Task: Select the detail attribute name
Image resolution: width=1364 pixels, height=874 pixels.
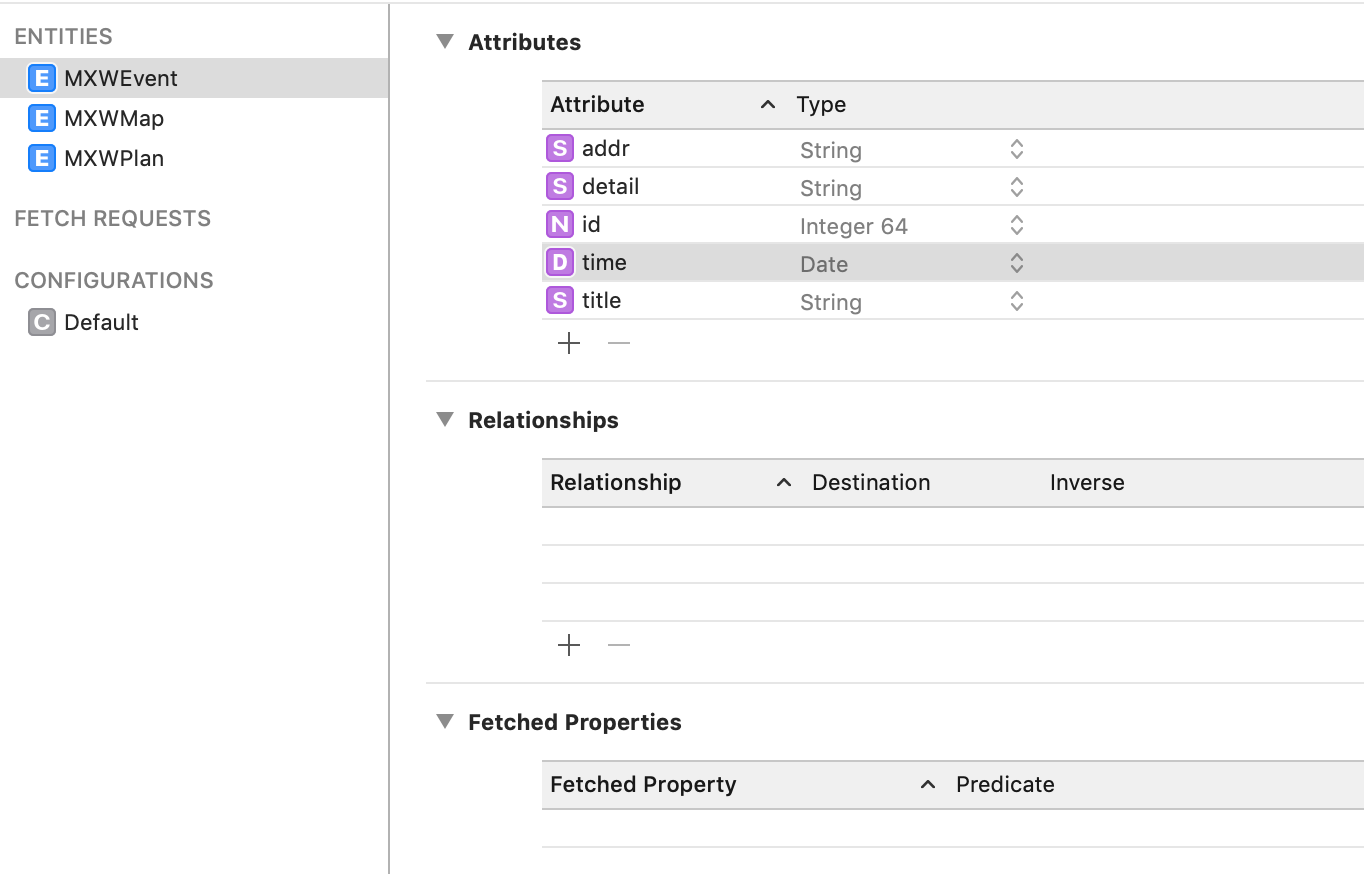Action: click(610, 186)
